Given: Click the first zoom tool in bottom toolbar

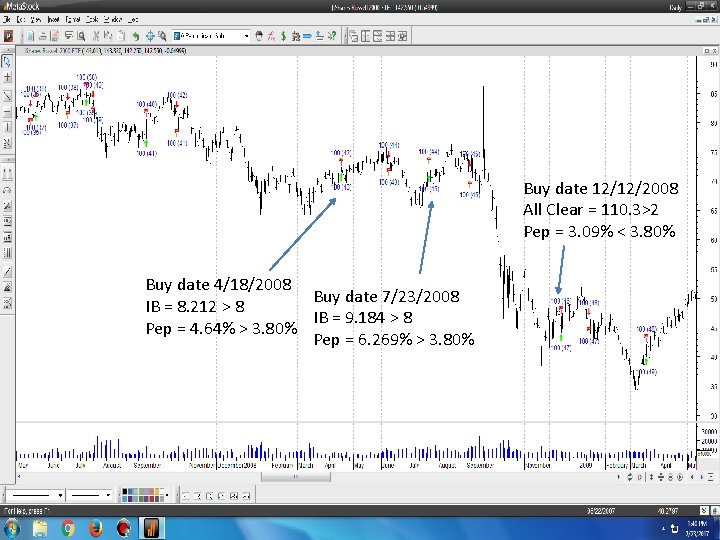Looking at the screenshot, I should point(186,495).
